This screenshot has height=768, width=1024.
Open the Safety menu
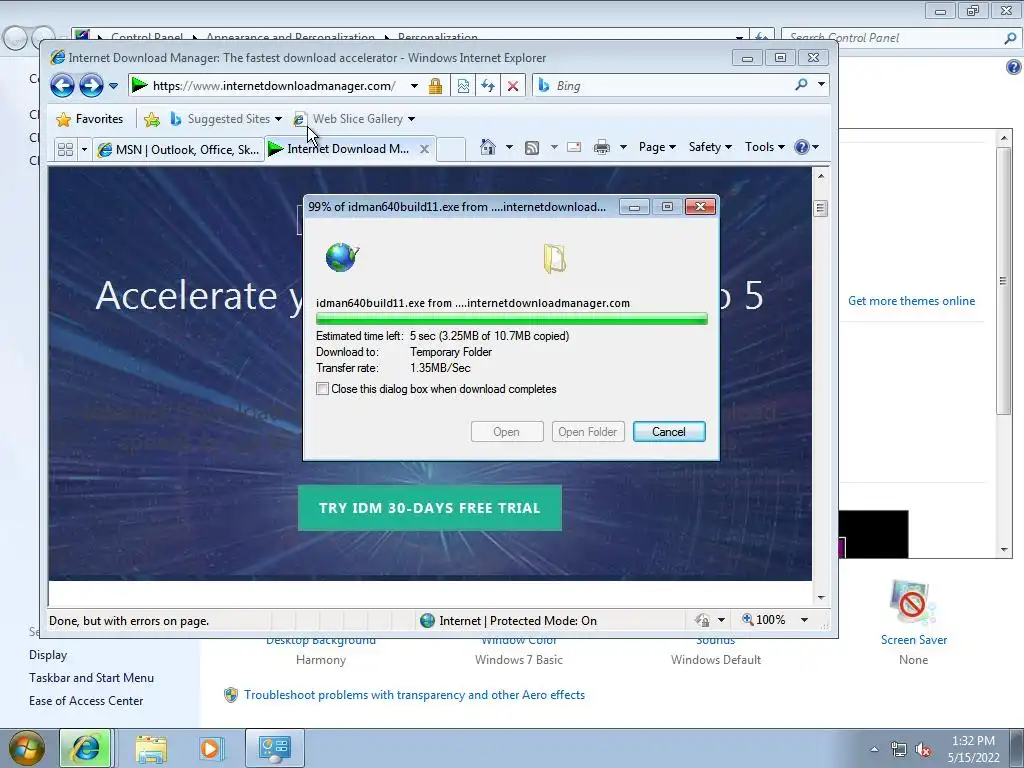pyautogui.click(x=710, y=147)
